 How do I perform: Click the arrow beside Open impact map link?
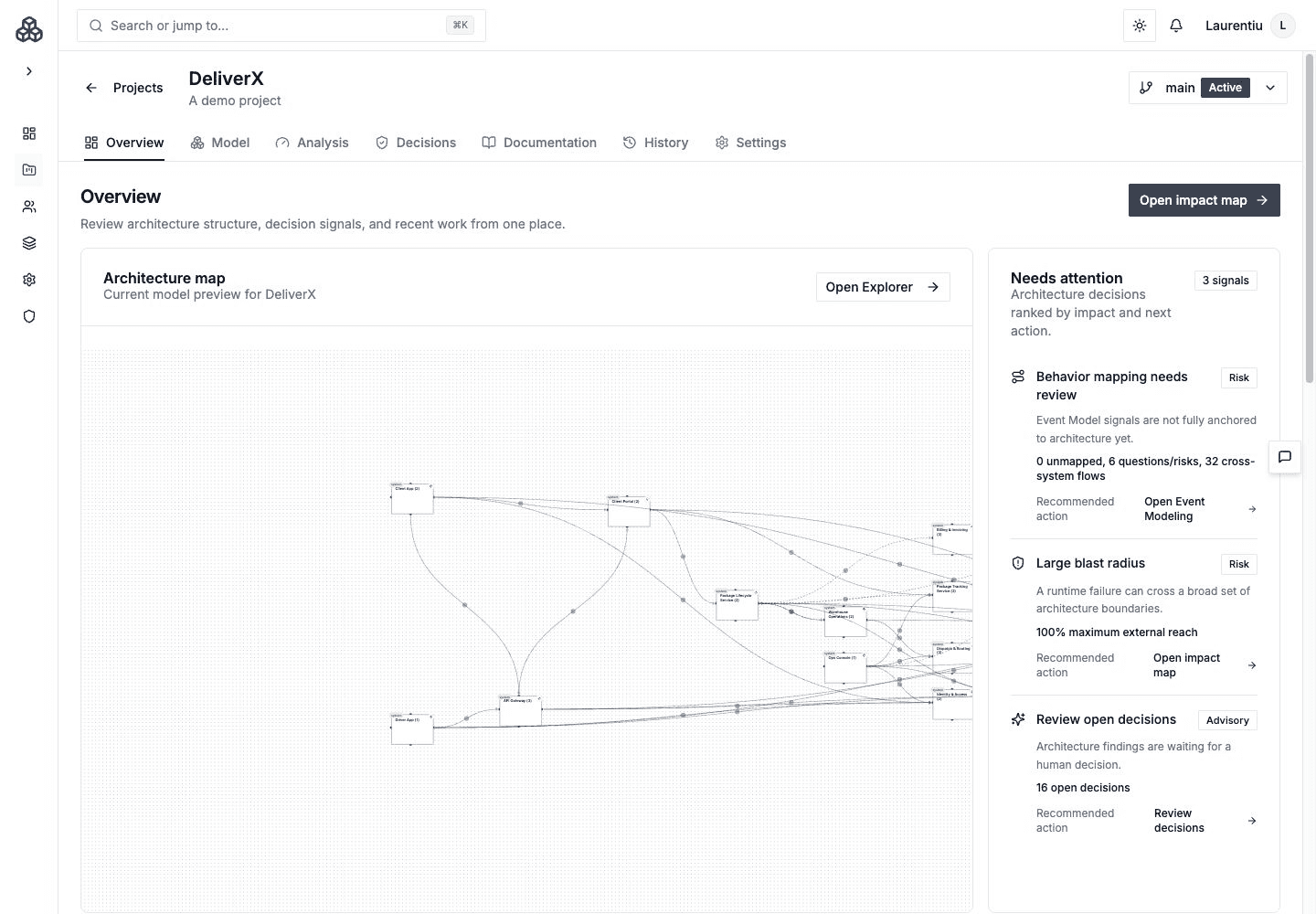(x=1252, y=665)
